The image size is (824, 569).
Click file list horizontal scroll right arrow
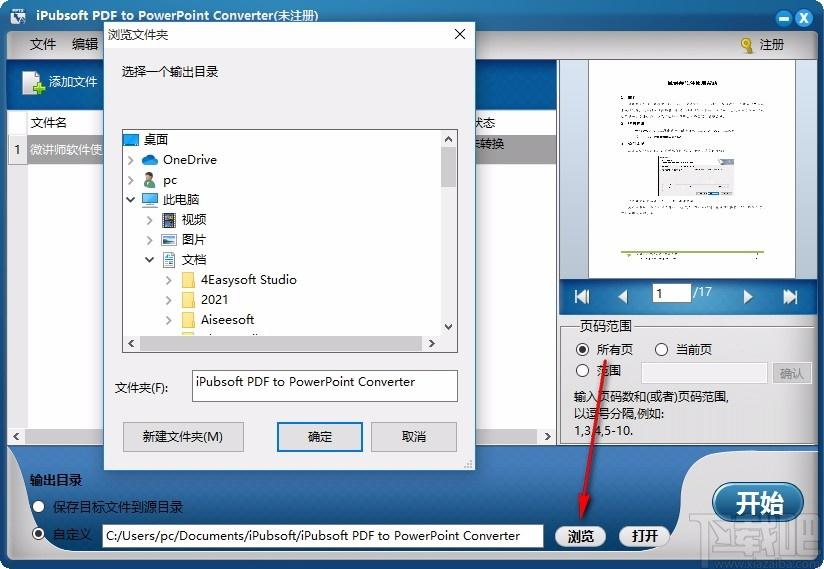tap(548, 436)
